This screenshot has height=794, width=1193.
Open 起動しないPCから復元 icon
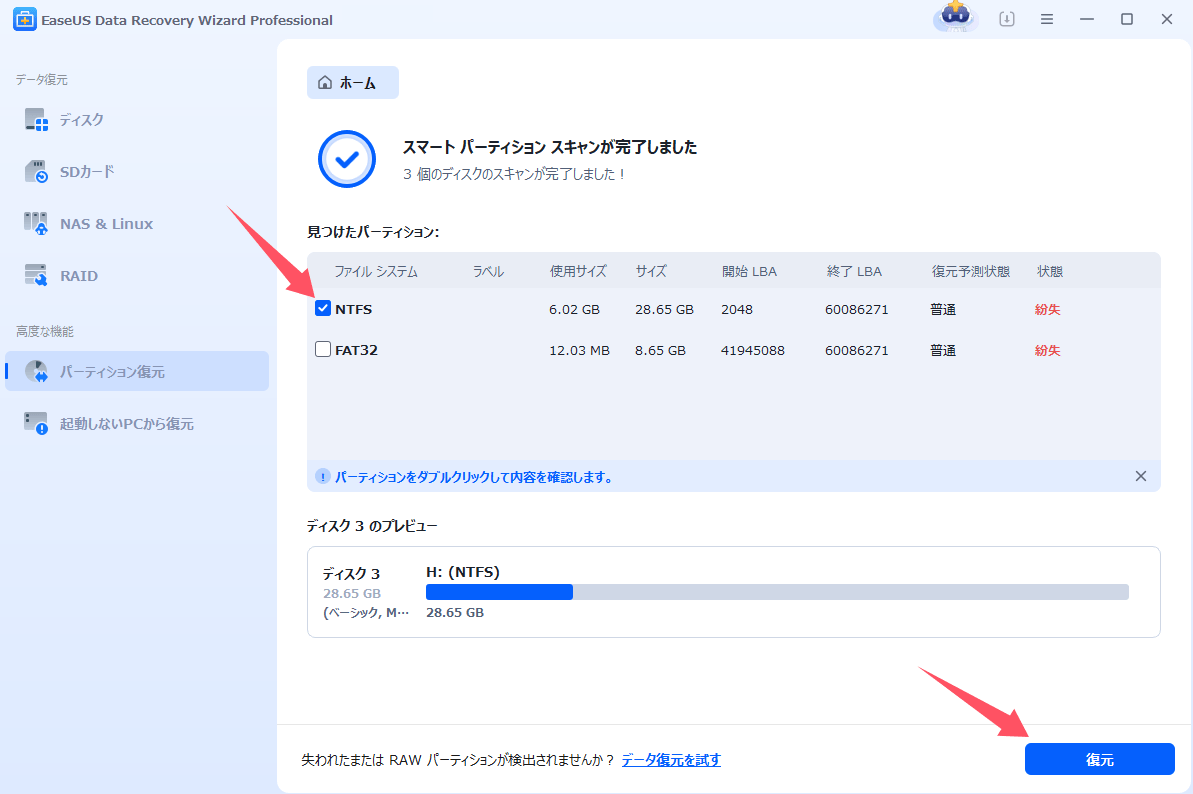37,424
